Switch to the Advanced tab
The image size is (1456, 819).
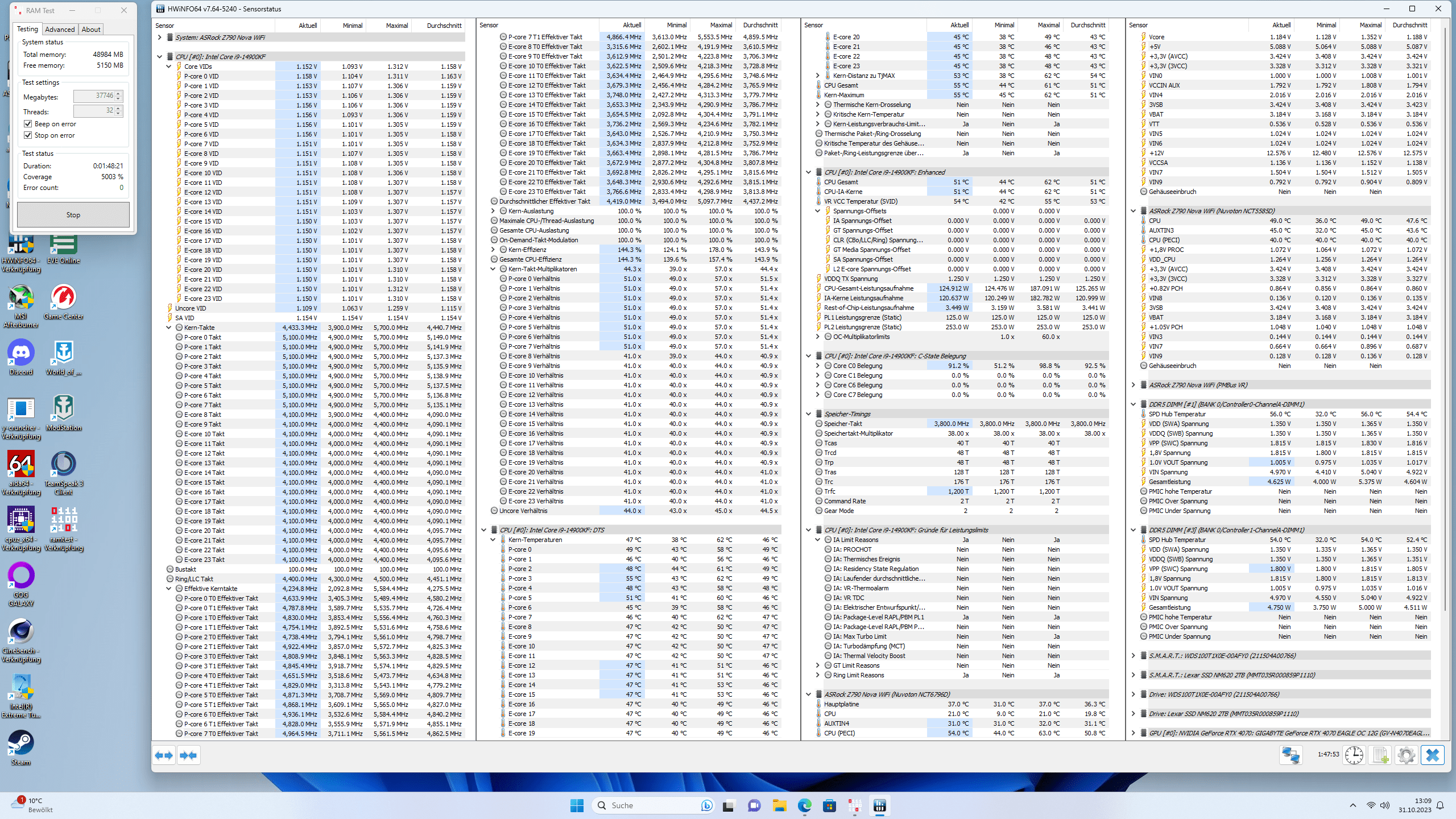[60, 30]
